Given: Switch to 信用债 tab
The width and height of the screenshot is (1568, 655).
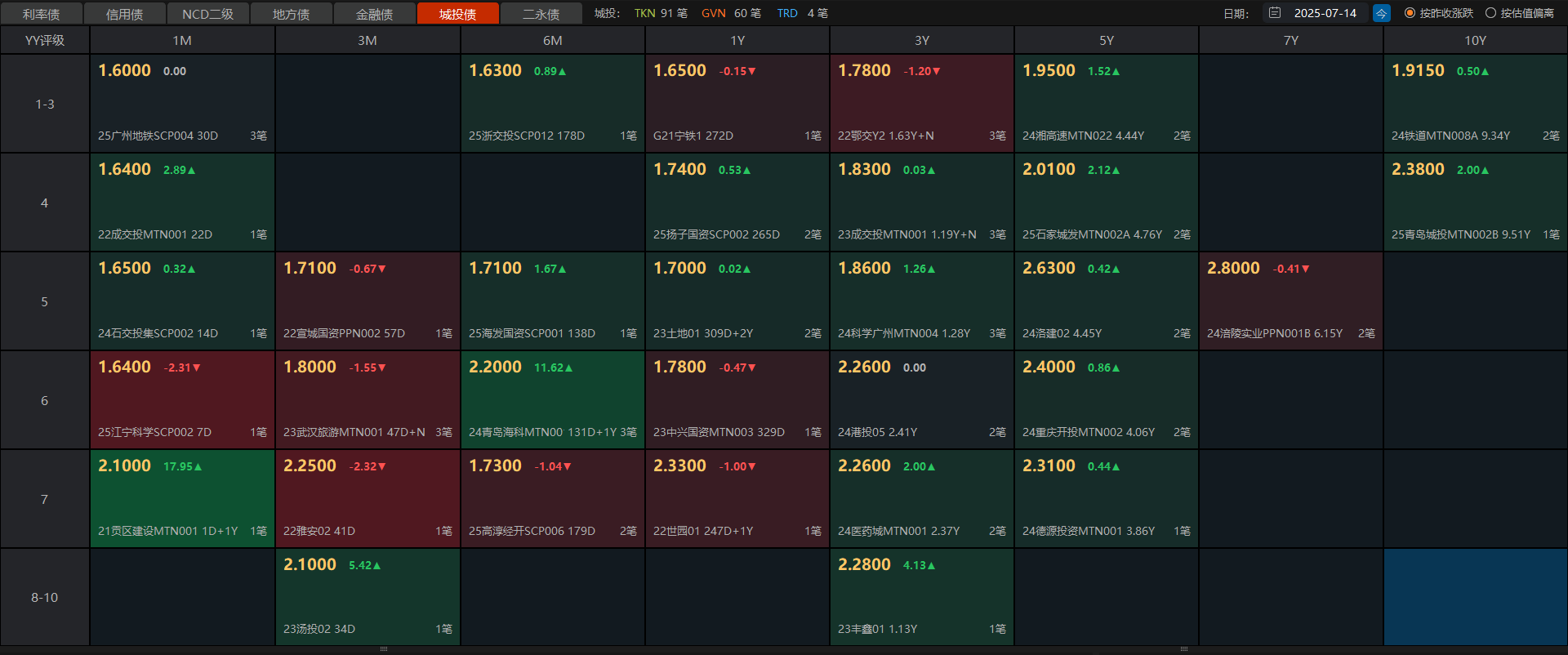Looking at the screenshot, I should tap(125, 14).
